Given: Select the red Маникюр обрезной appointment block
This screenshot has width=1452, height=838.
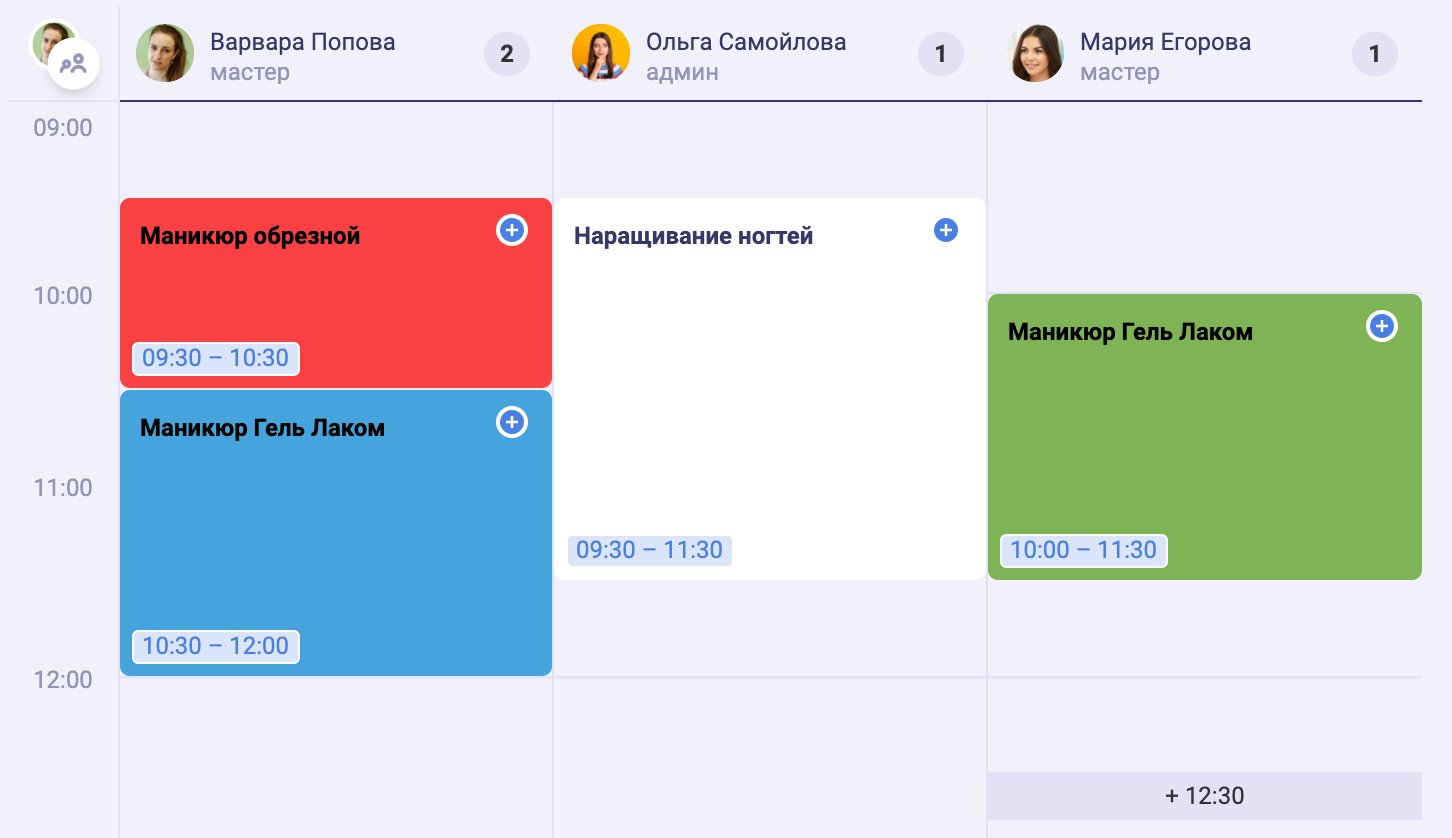Looking at the screenshot, I should [x=336, y=293].
